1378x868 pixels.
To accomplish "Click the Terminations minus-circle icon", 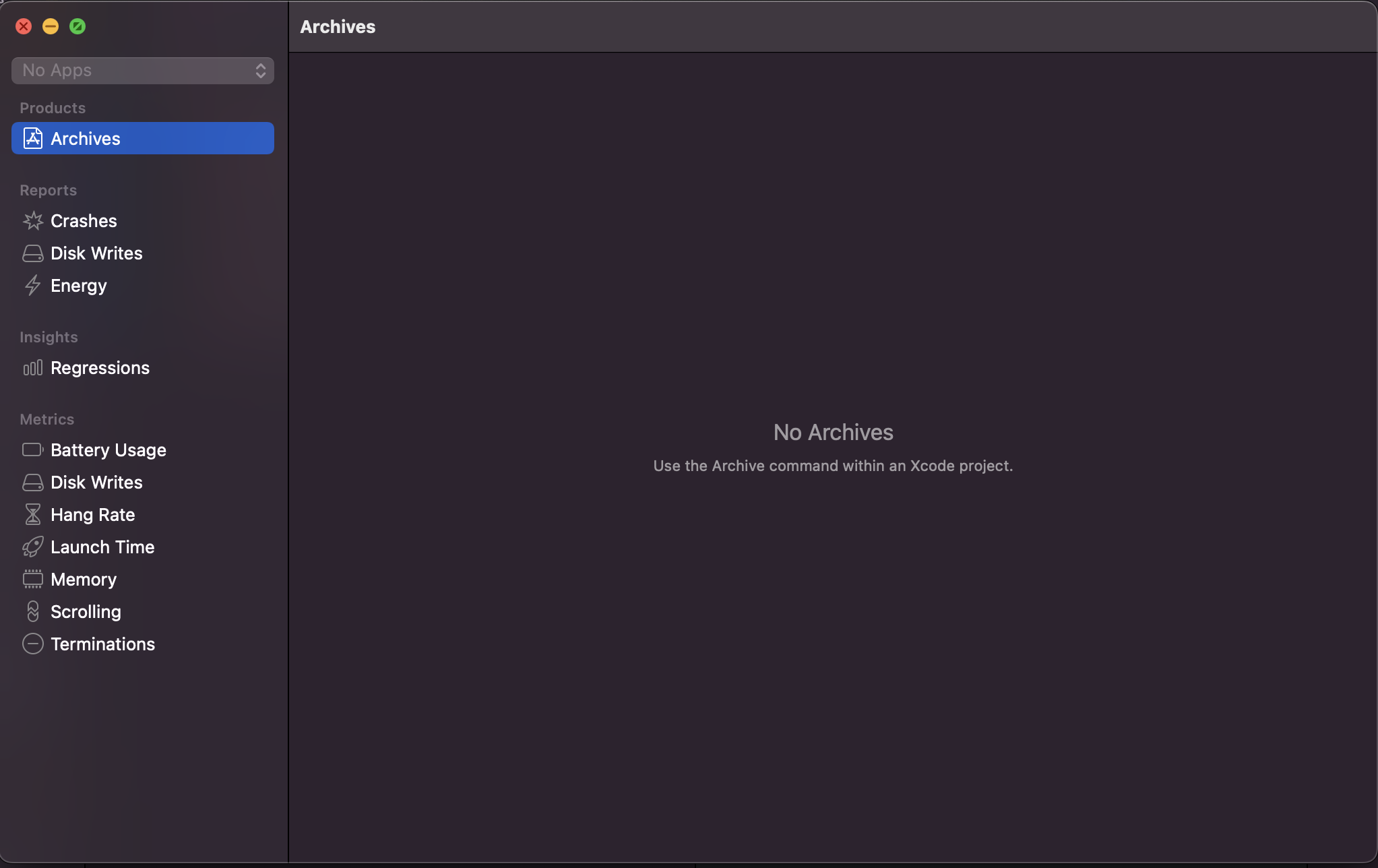I will pyautogui.click(x=32, y=644).
